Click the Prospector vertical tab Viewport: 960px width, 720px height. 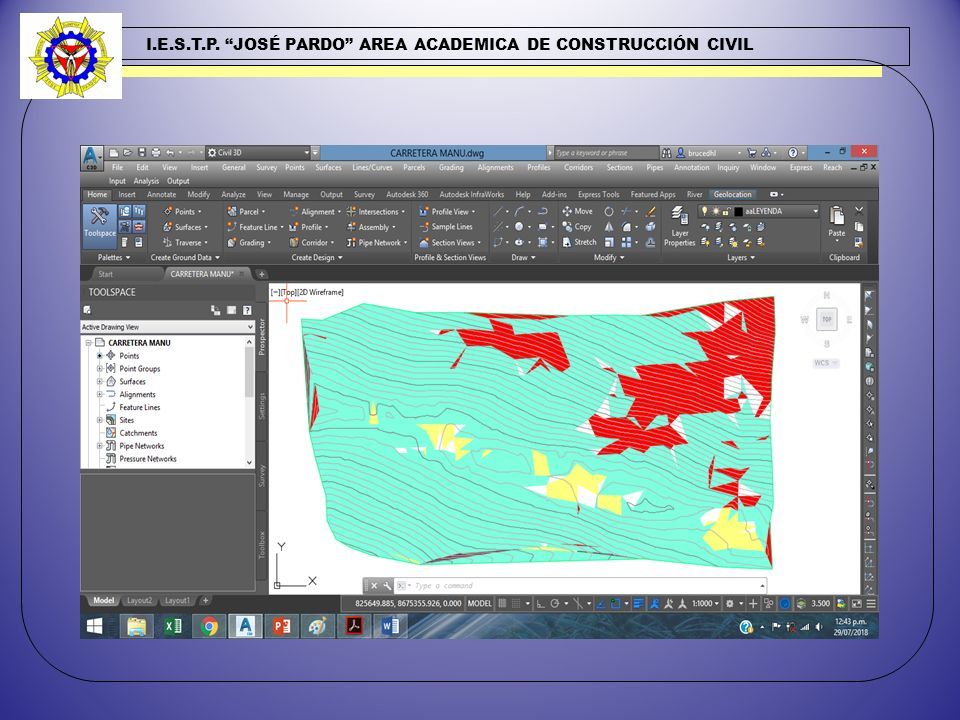click(261, 337)
